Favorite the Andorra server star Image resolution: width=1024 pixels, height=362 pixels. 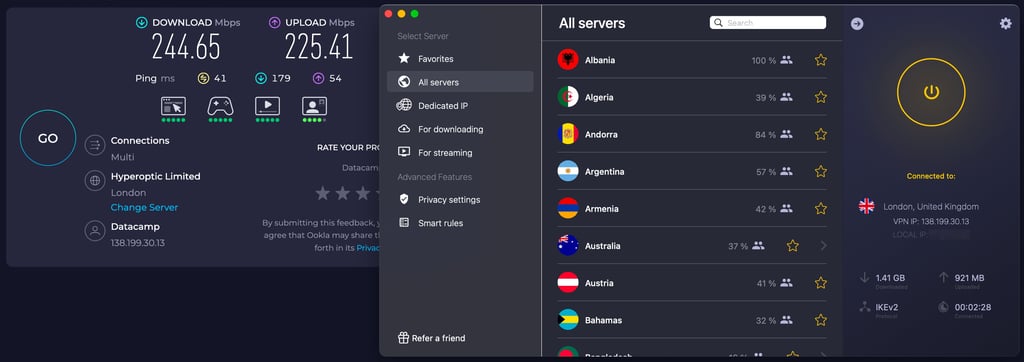[821, 135]
